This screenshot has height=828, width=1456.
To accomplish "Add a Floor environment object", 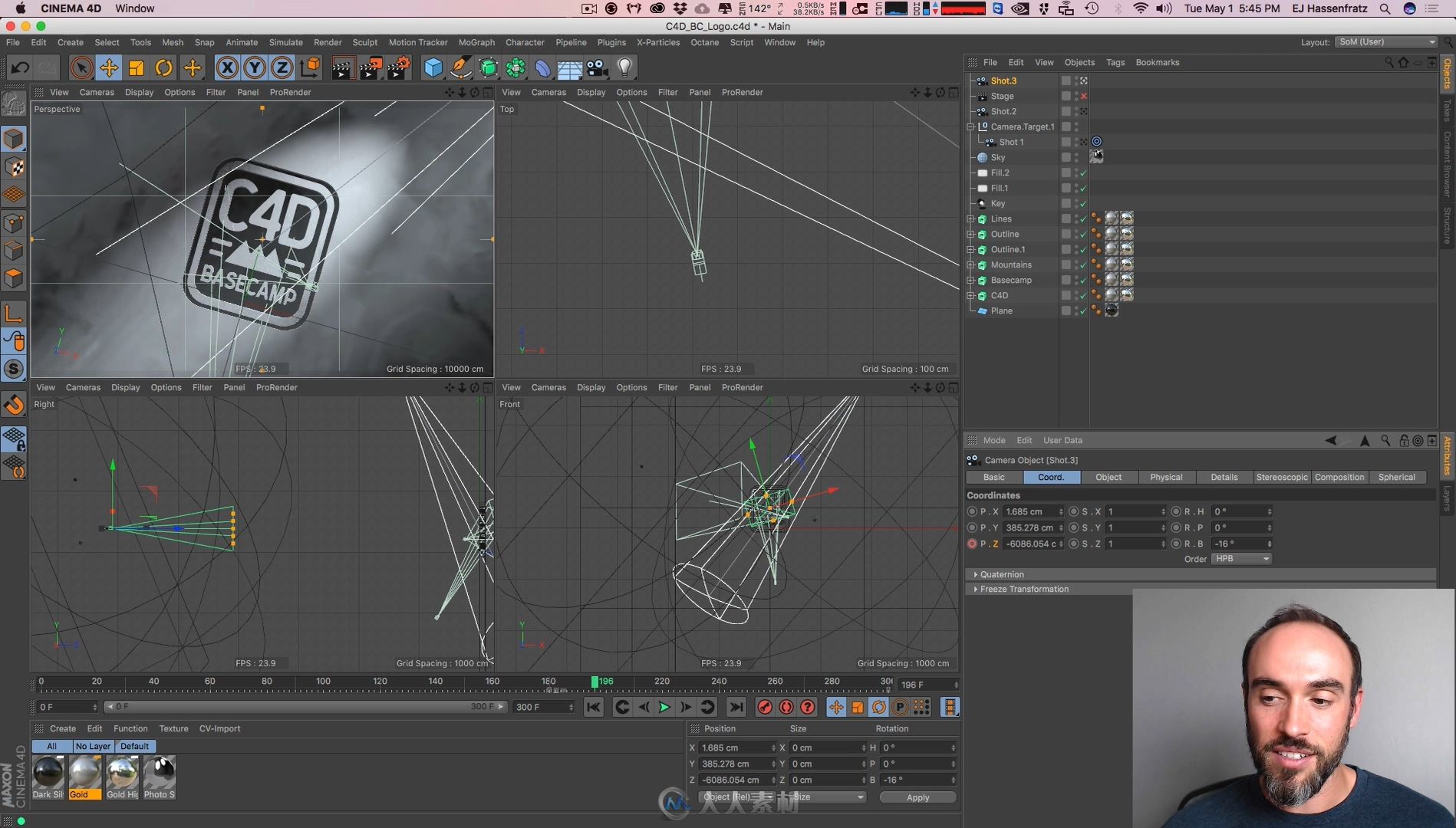I will click(x=569, y=67).
